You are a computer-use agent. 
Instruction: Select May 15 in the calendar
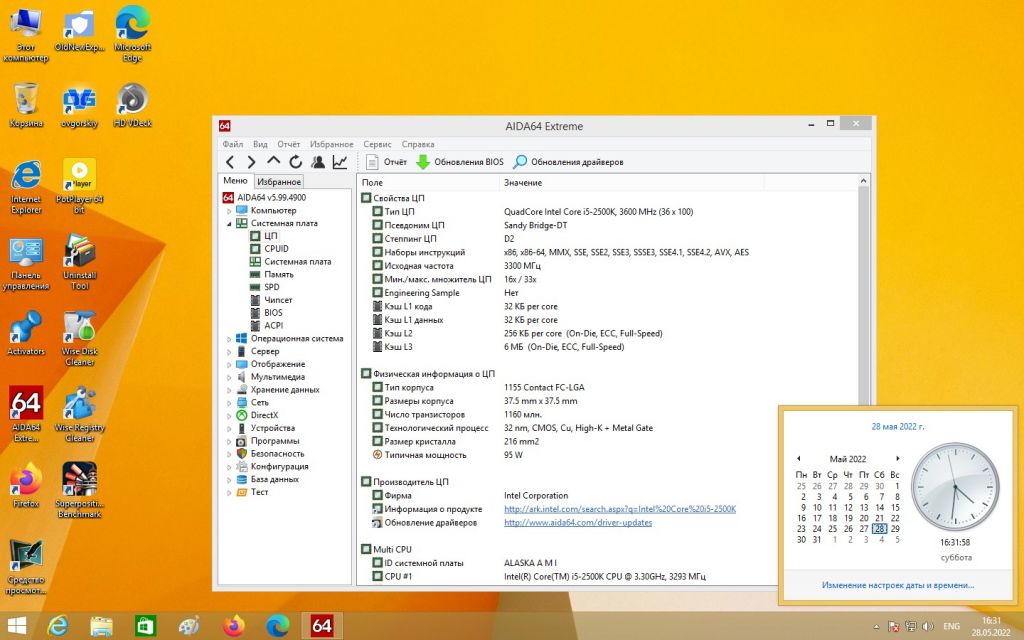pos(895,507)
